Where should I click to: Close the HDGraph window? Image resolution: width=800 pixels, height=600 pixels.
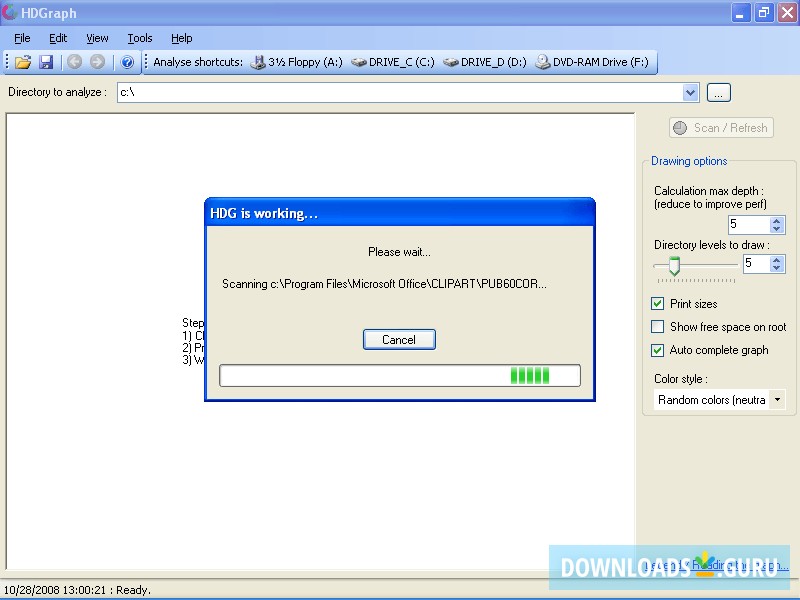point(787,13)
